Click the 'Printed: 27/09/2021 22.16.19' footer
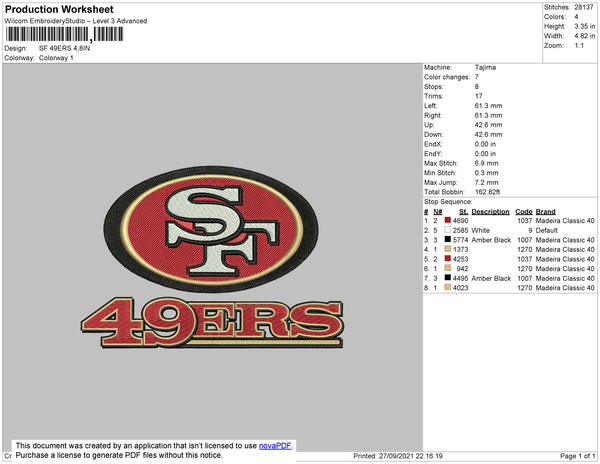Image resolution: width=600 pixels, height=464 pixels. [398, 456]
